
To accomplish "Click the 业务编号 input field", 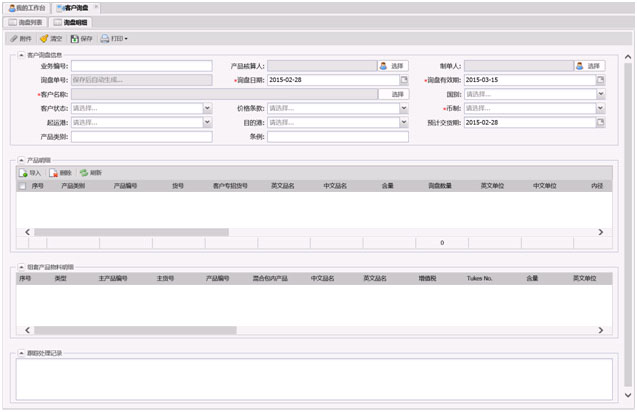I will (141, 66).
